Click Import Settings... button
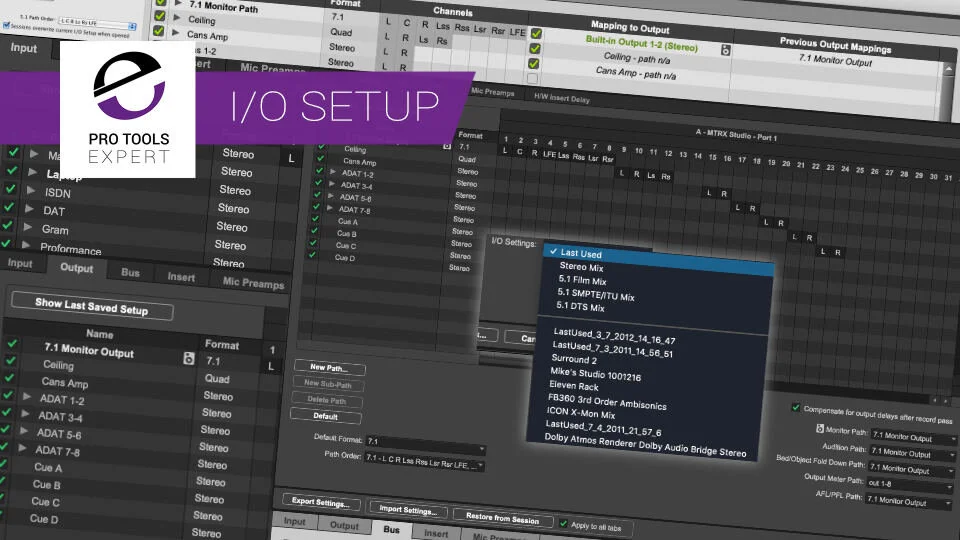The width and height of the screenshot is (960, 540). point(408,510)
